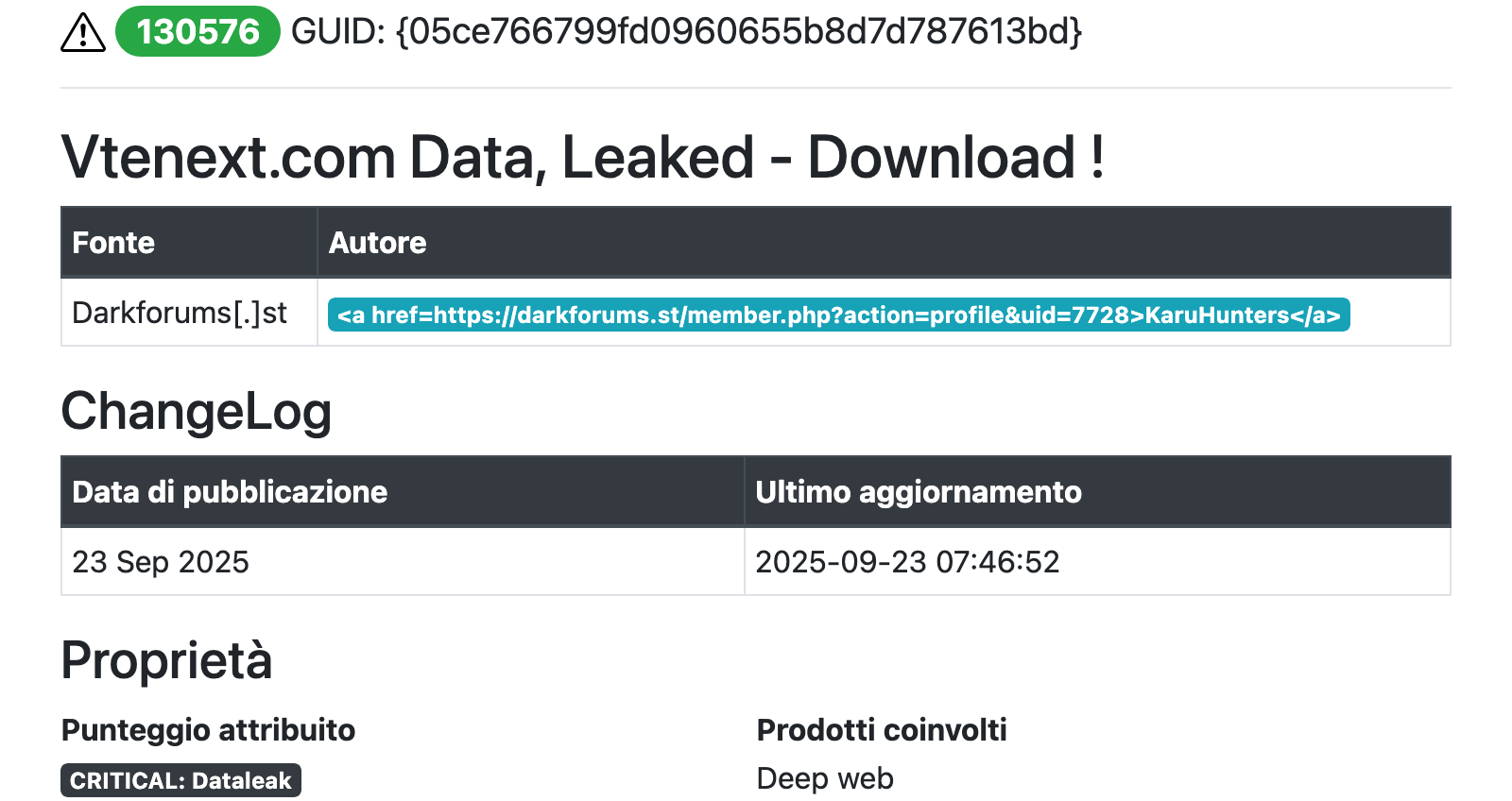Click the Deep web product text
Image resolution: width=1512 pixels, height=801 pixels.
pos(825,778)
